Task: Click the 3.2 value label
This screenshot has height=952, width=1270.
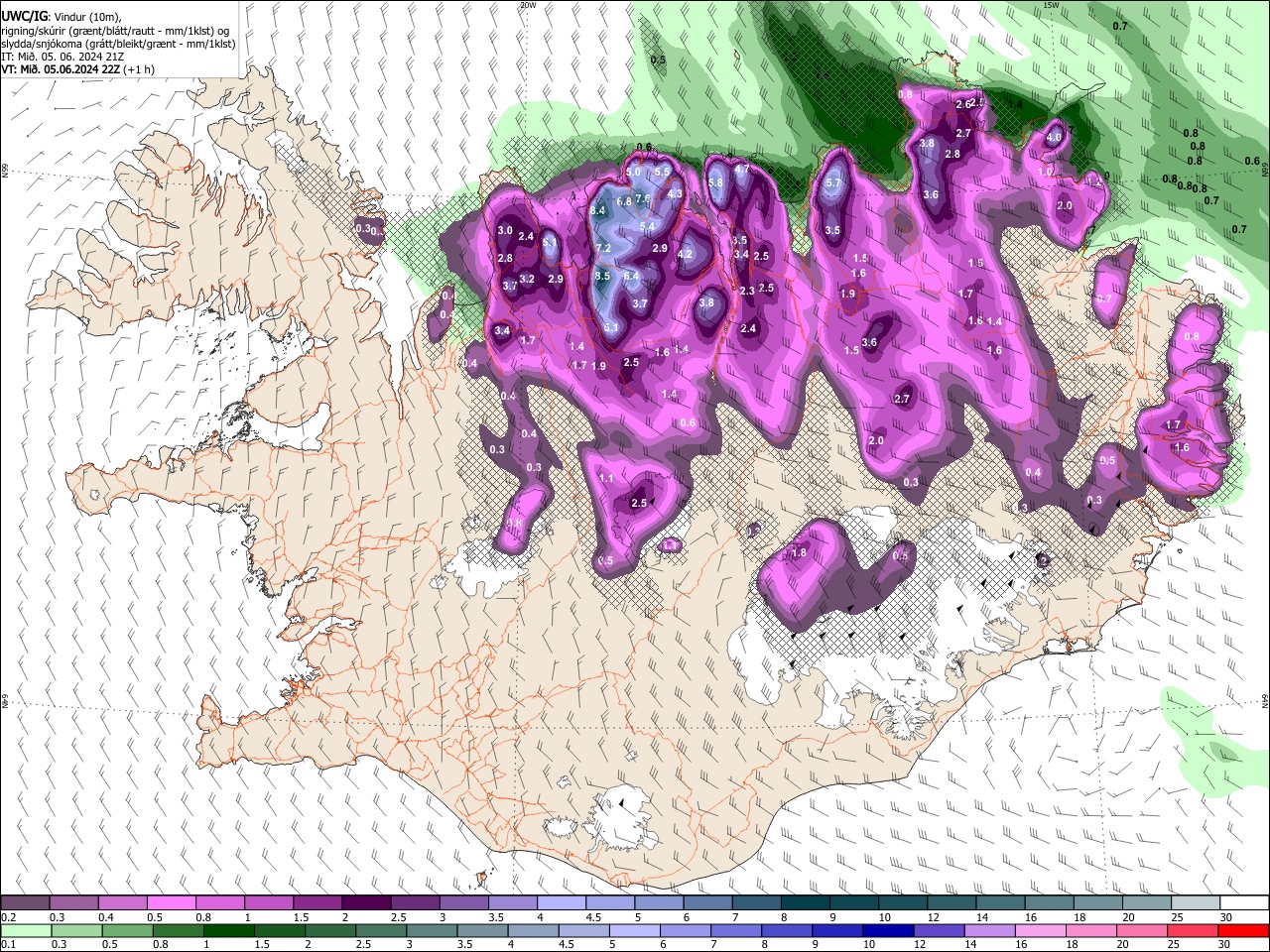Action: pyautogui.click(x=527, y=280)
